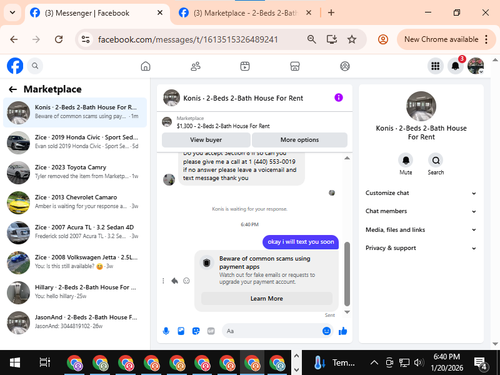Expand Media, files and links section
Screen dimensions: 500x375
[x=421, y=230]
